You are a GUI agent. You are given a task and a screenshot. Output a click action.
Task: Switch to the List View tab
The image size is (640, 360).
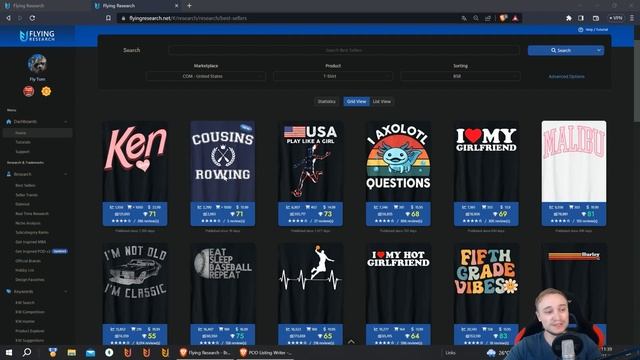382,101
